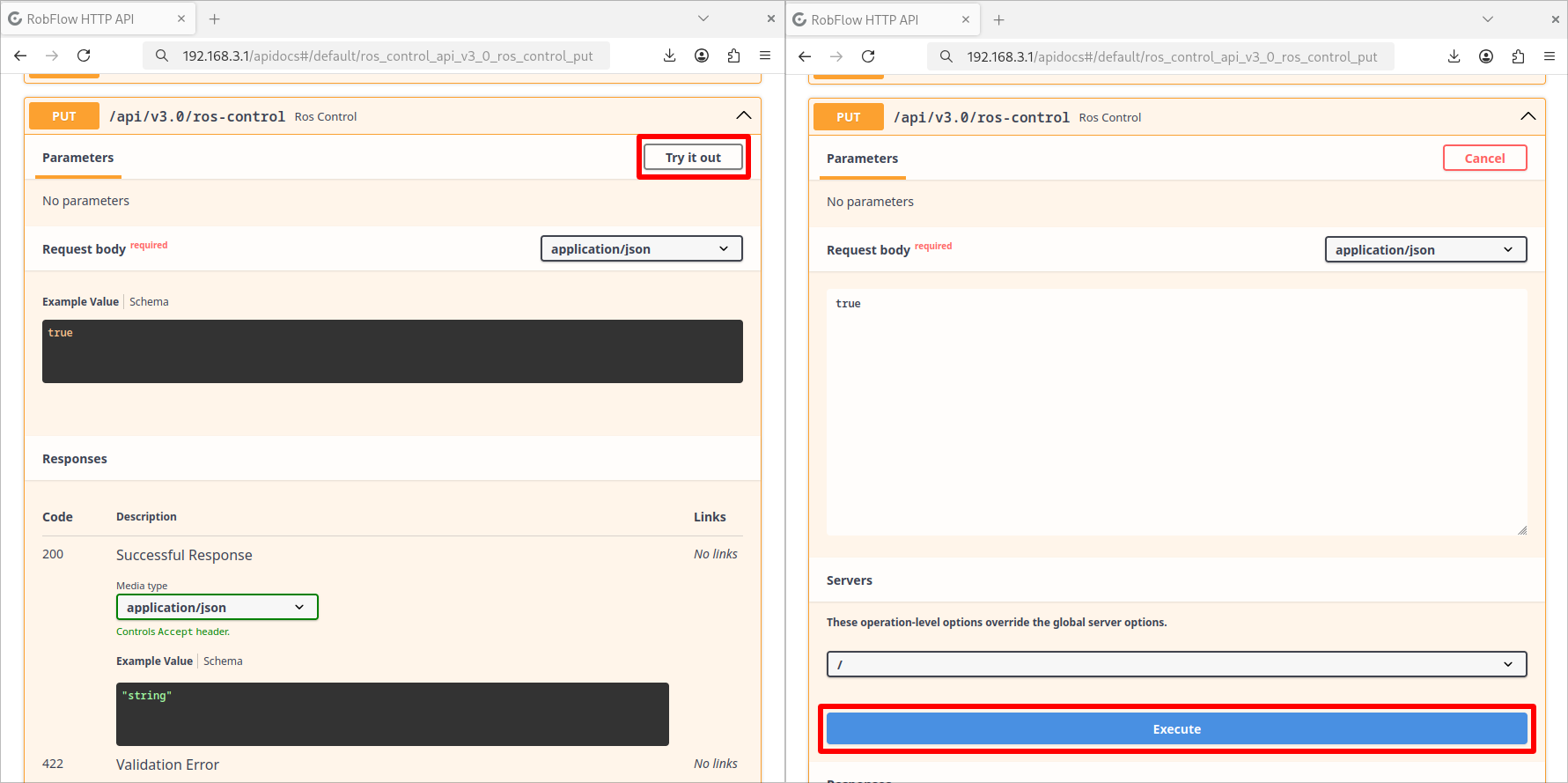Click the /api/v3.0/ros-control path in left window

pyautogui.click(x=197, y=116)
